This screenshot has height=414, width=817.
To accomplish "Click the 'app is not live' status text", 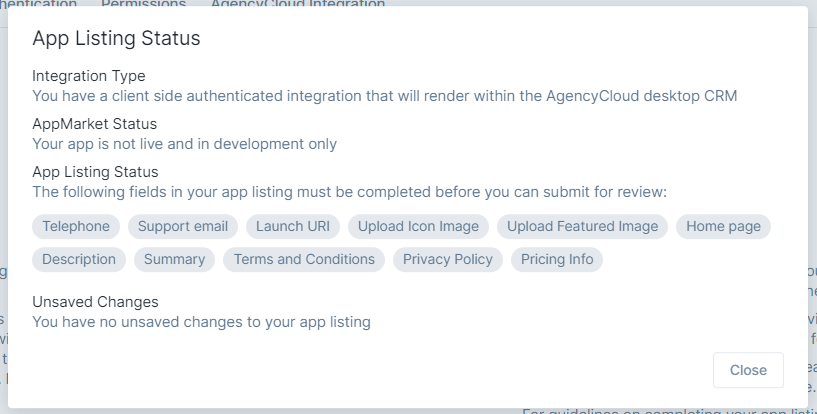I will click(x=184, y=144).
